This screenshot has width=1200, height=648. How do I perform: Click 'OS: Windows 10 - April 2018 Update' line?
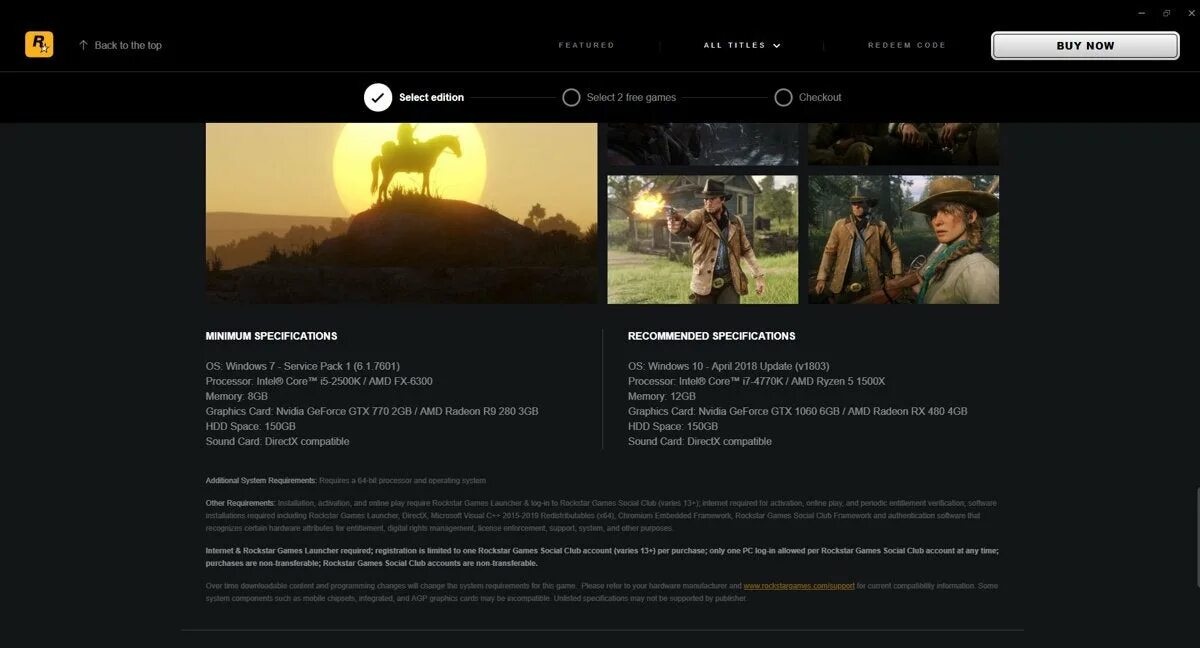tap(728, 366)
